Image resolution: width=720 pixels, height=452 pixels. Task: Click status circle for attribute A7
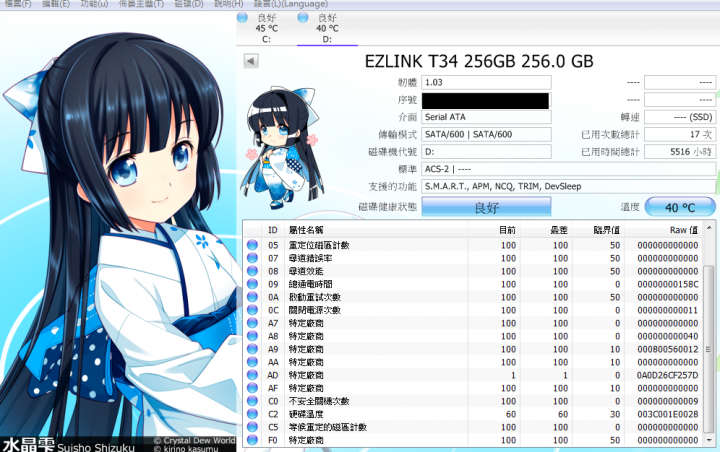252,323
